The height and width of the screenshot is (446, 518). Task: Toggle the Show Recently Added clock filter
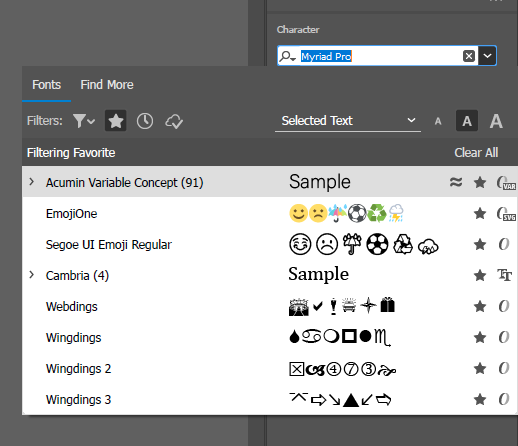pyautogui.click(x=145, y=121)
